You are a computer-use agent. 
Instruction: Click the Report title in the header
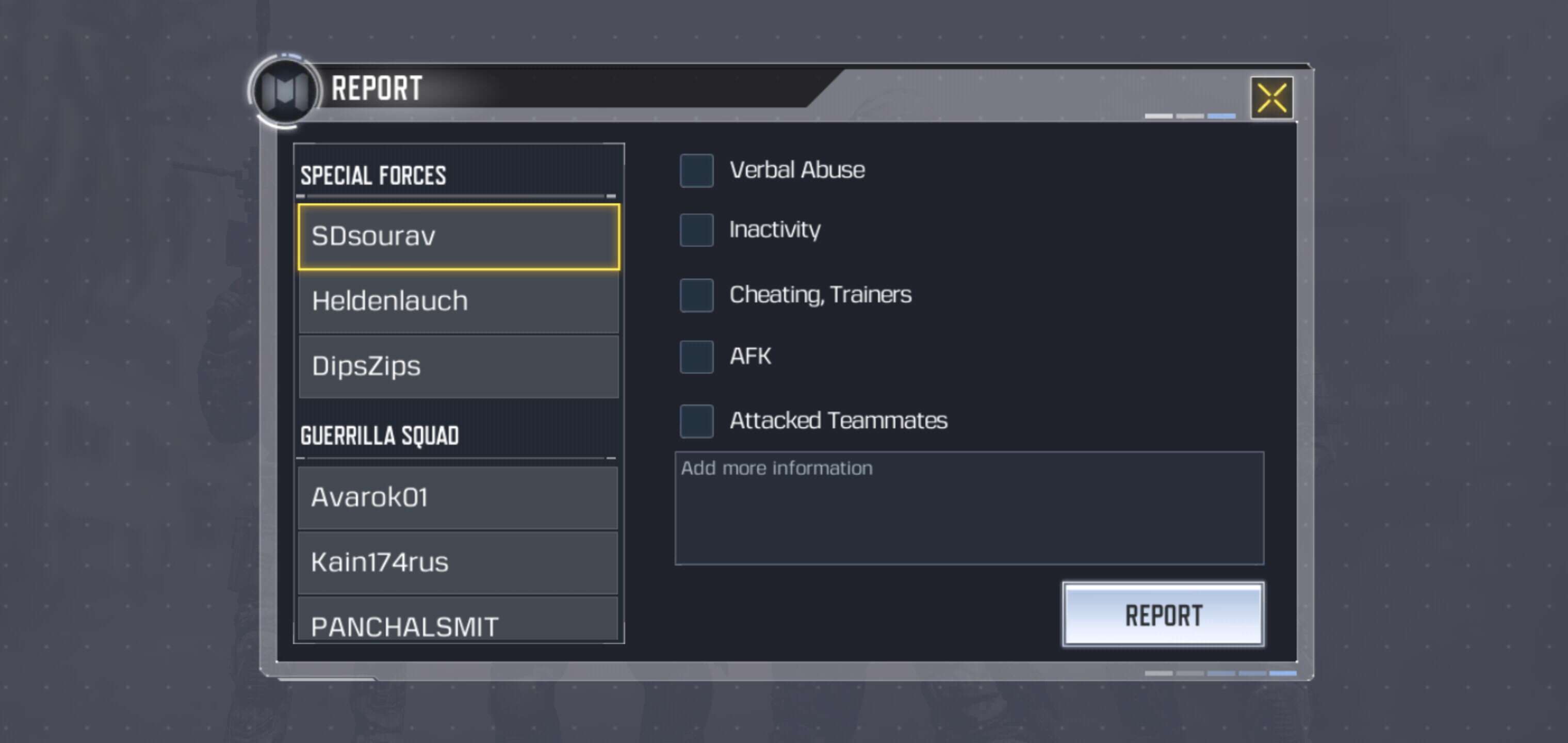[377, 89]
